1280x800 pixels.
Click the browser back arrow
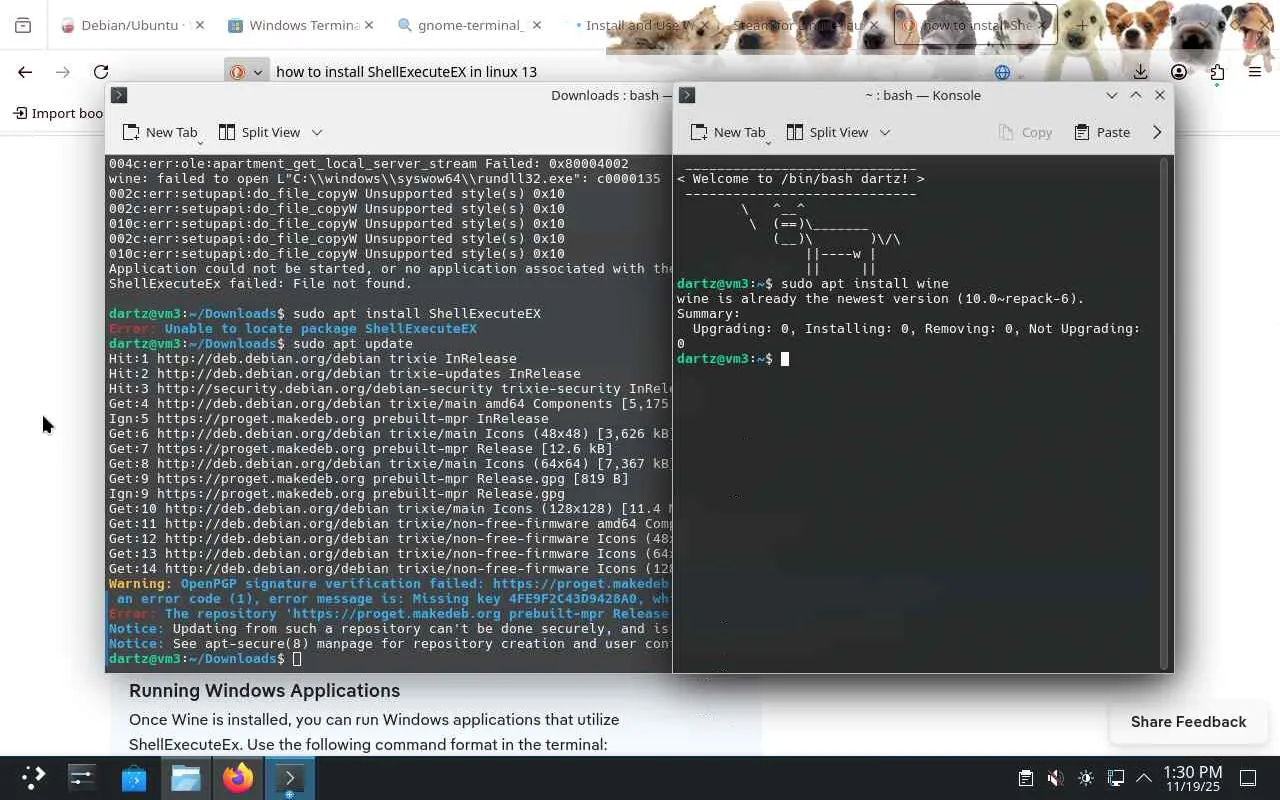(x=25, y=72)
